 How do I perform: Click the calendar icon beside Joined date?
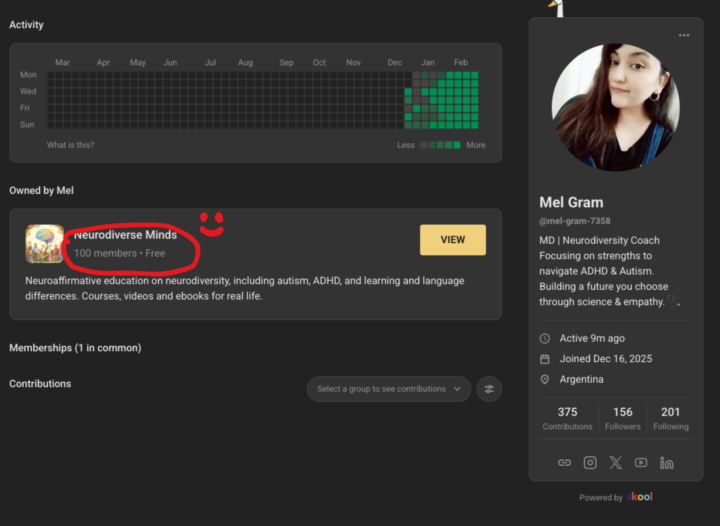point(545,359)
